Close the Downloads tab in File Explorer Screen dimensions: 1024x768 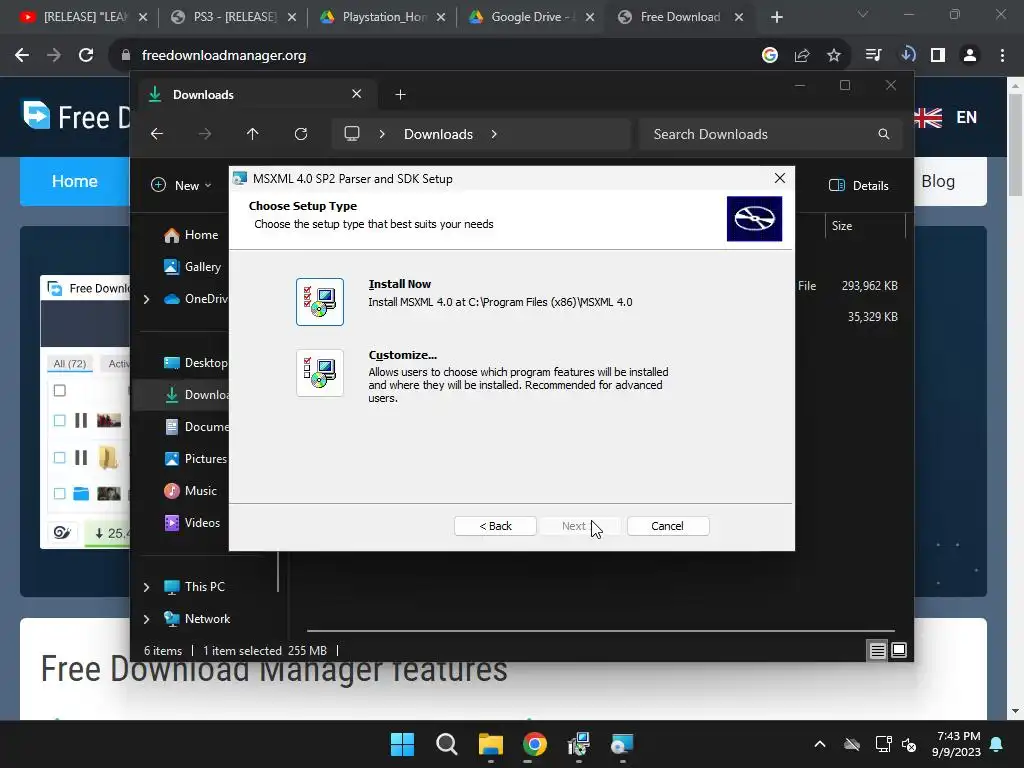[x=357, y=94]
